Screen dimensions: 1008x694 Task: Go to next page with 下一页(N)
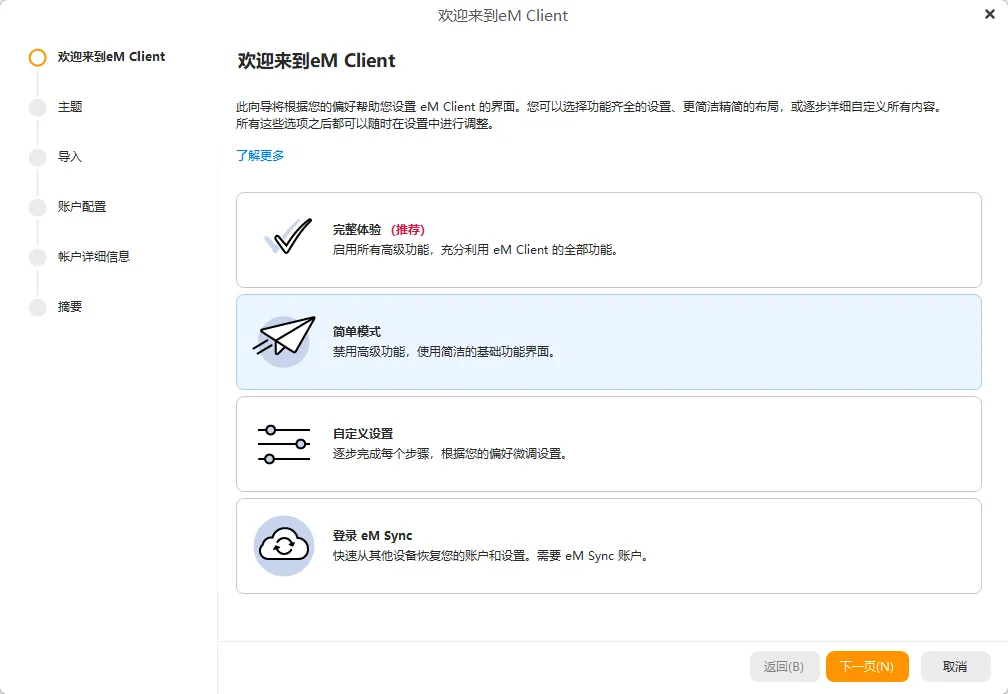point(867,666)
